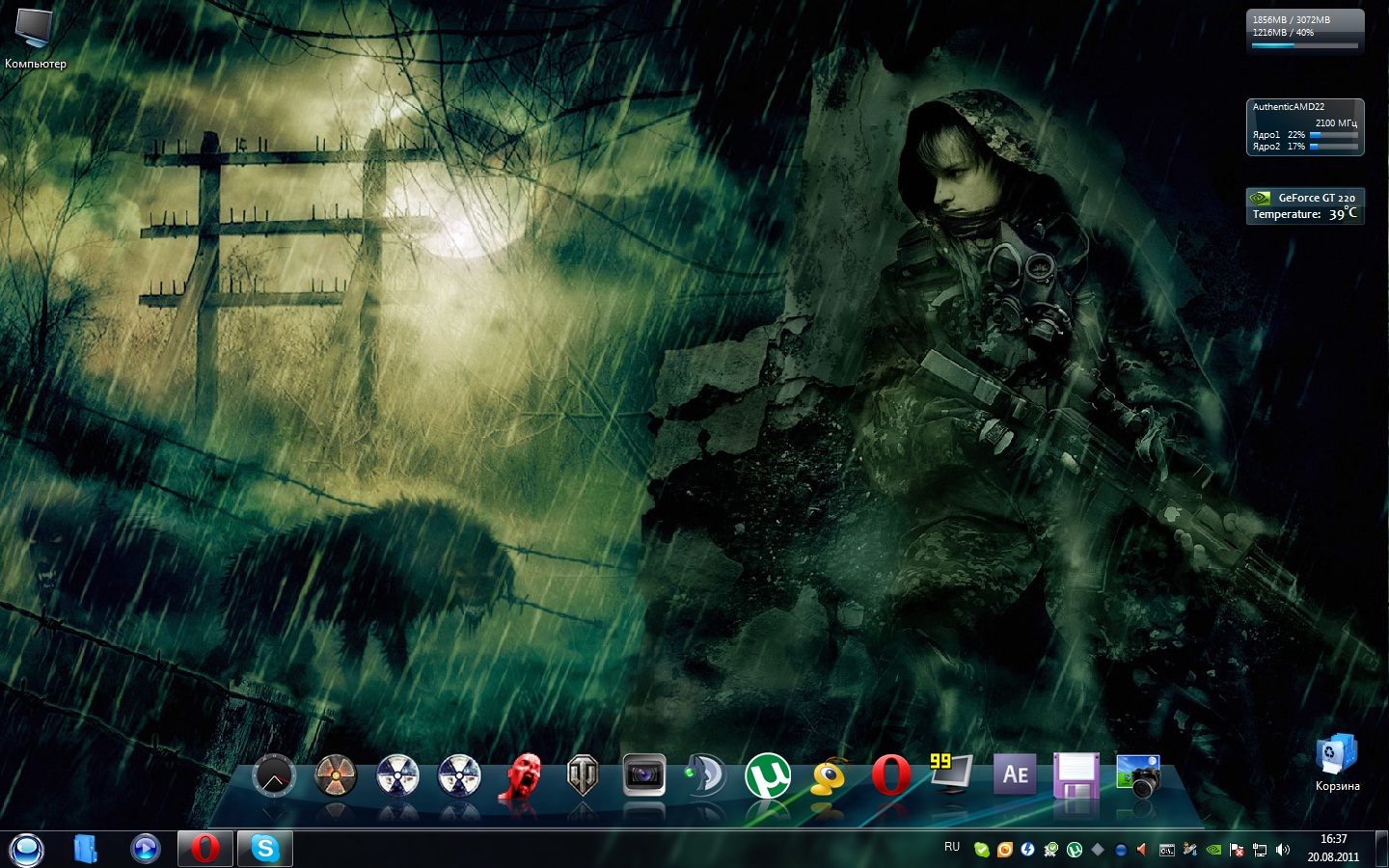Open the command prompt style tray icon
1389x868 pixels.
[1166, 850]
